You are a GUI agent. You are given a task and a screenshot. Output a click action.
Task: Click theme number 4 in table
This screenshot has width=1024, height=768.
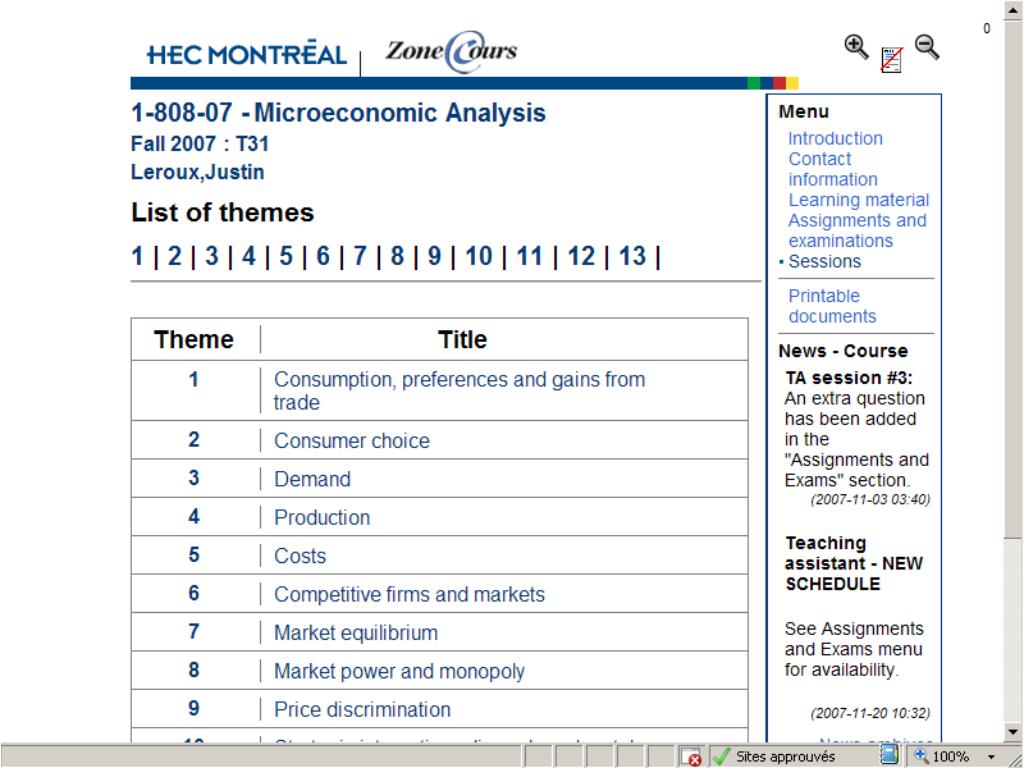click(x=194, y=517)
